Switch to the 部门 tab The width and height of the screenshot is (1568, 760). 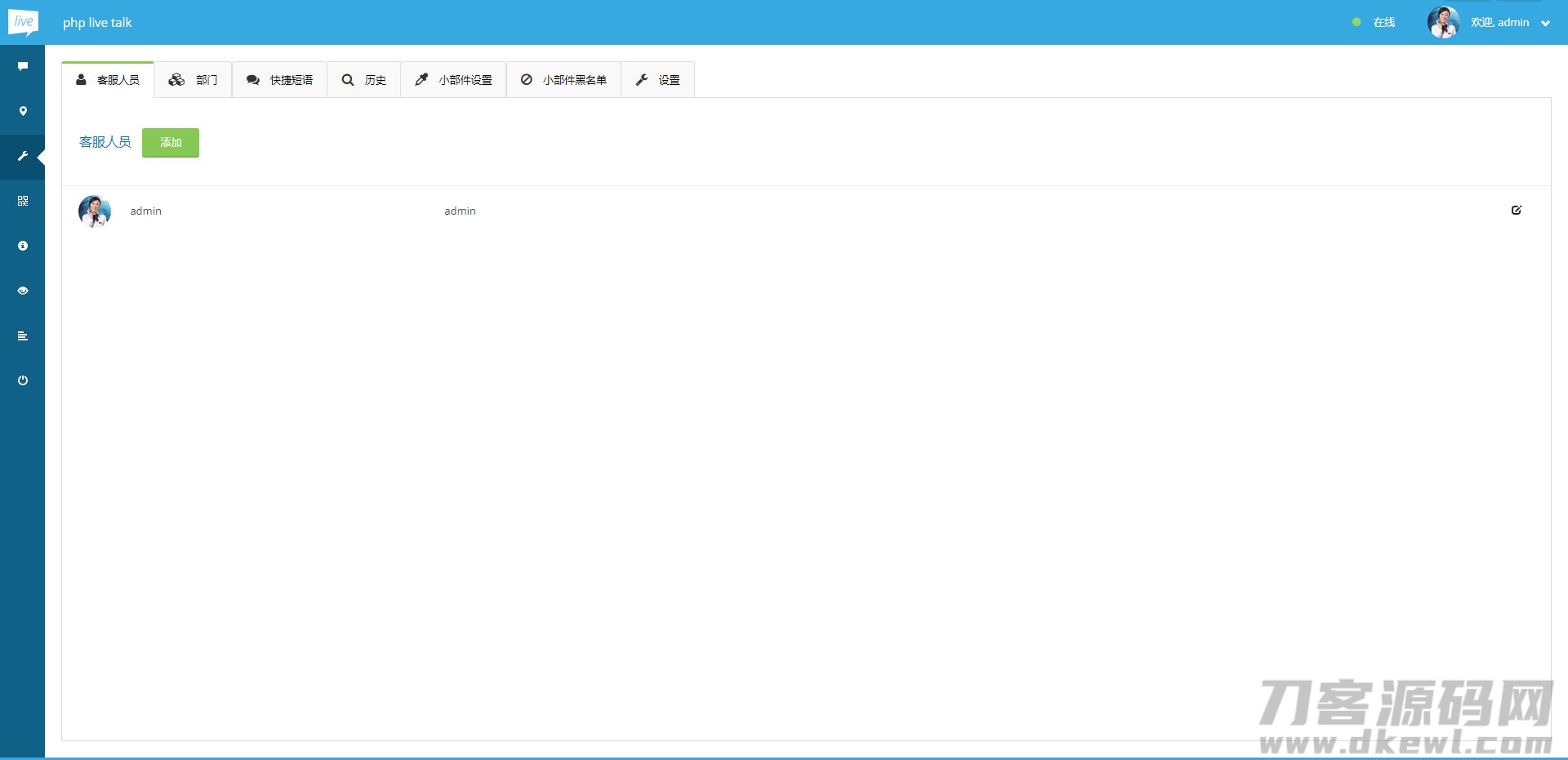[194, 80]
